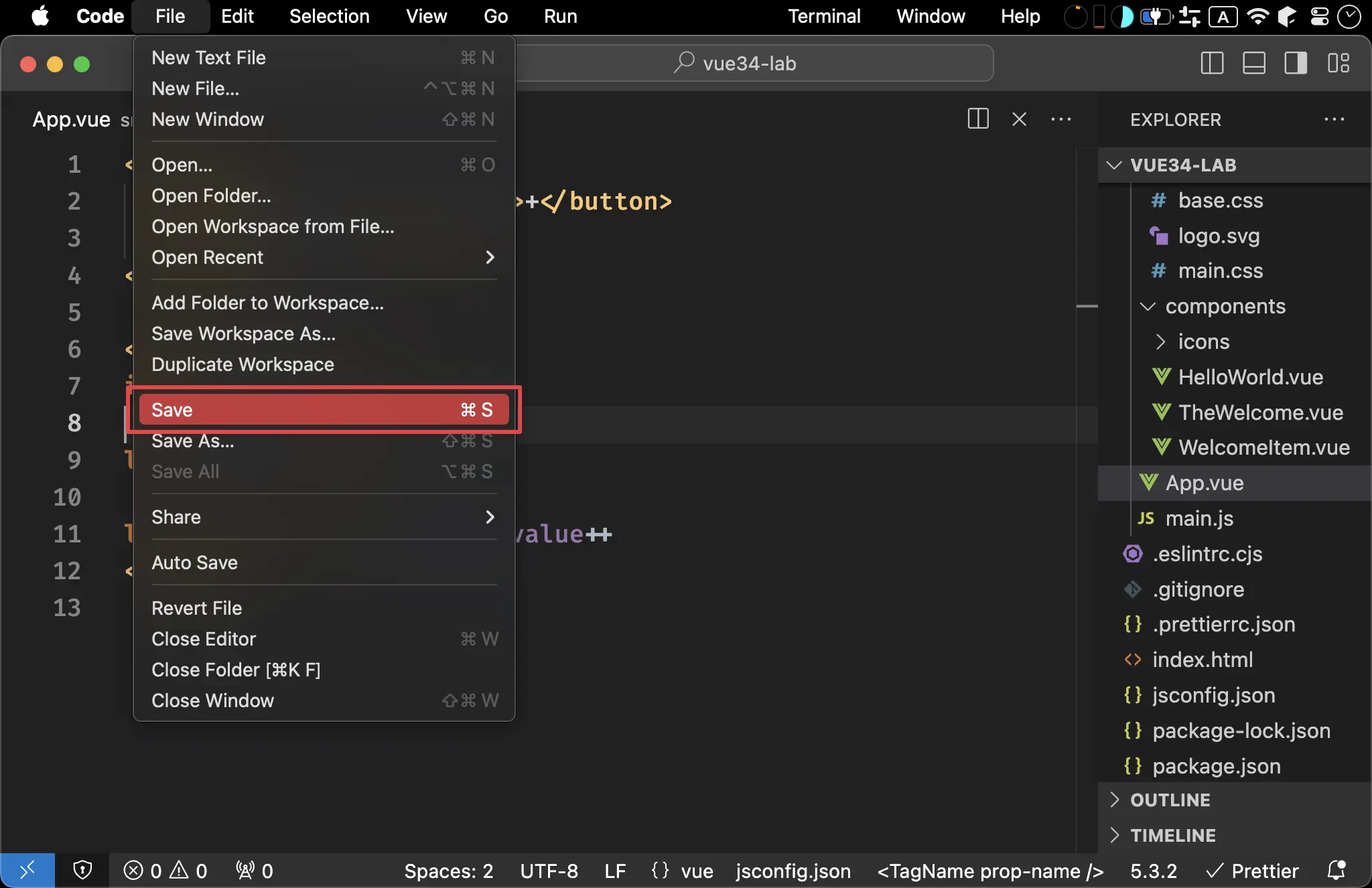Click jsconfig.json in the status bar
This screenshot has height=888, width=1372.
tap(793, 871)
